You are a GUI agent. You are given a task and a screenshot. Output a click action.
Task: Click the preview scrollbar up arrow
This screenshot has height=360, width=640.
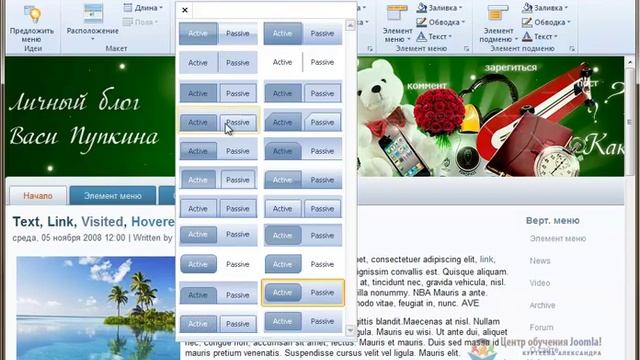[629, 62]
